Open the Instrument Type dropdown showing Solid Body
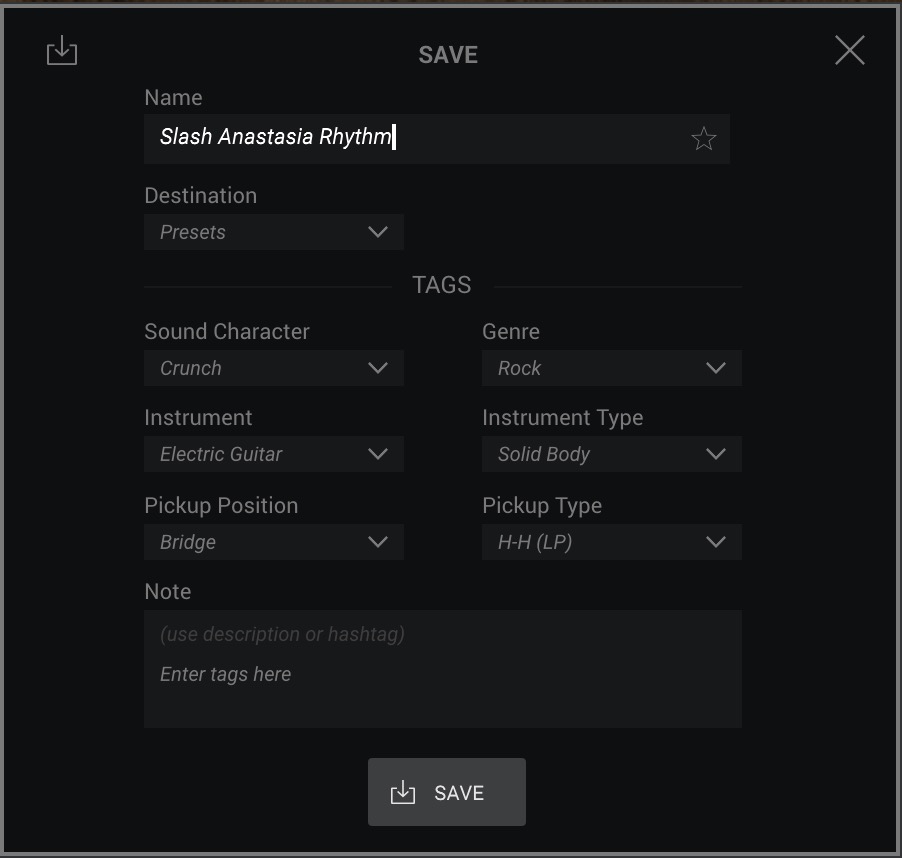Viewport: 902px width, 858px height. 611,454
